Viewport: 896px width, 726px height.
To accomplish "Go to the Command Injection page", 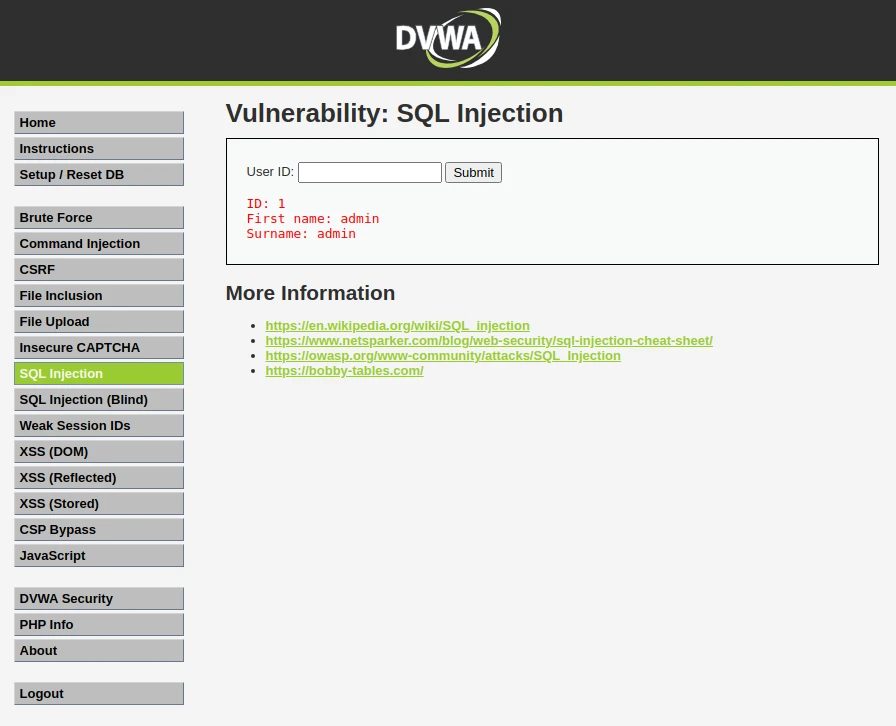I will tap(98, 243).
